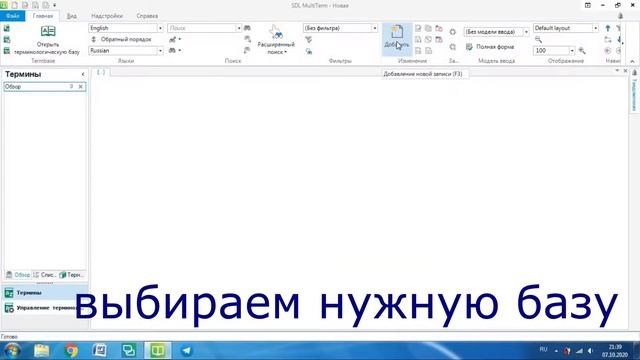Viewport: 640px width, 360px height.
Task: Click the circular icon in the За... group
Action: pos(453,32)
